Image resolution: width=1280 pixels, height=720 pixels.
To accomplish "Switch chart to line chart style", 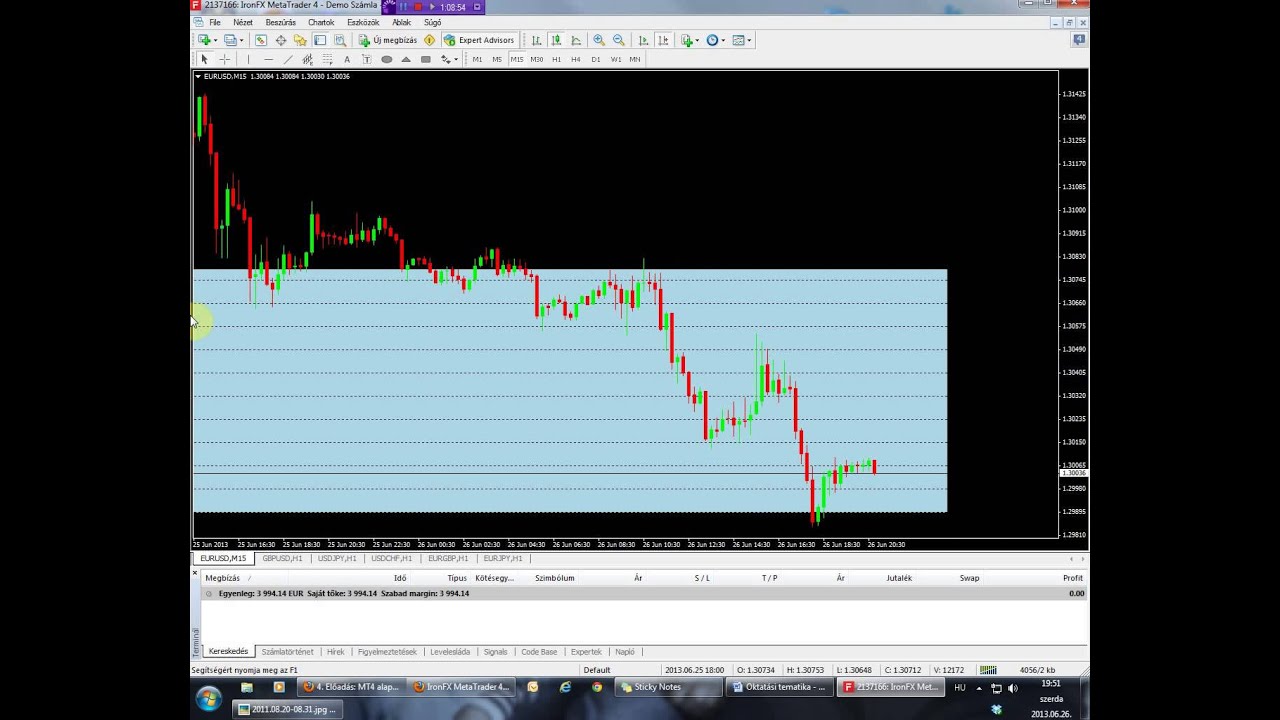I will coord(576,40).
